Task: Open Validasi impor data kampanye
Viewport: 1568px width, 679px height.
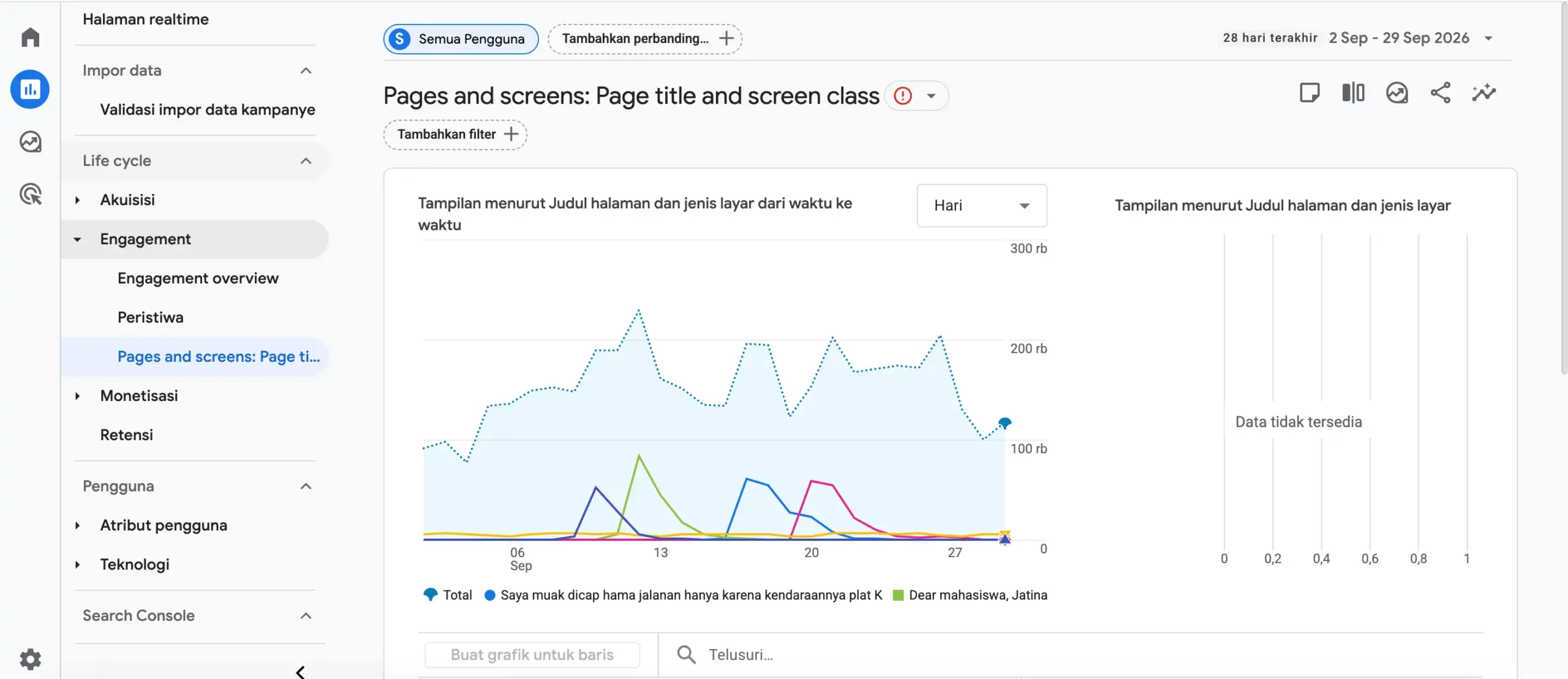Action: coord(208,110)
